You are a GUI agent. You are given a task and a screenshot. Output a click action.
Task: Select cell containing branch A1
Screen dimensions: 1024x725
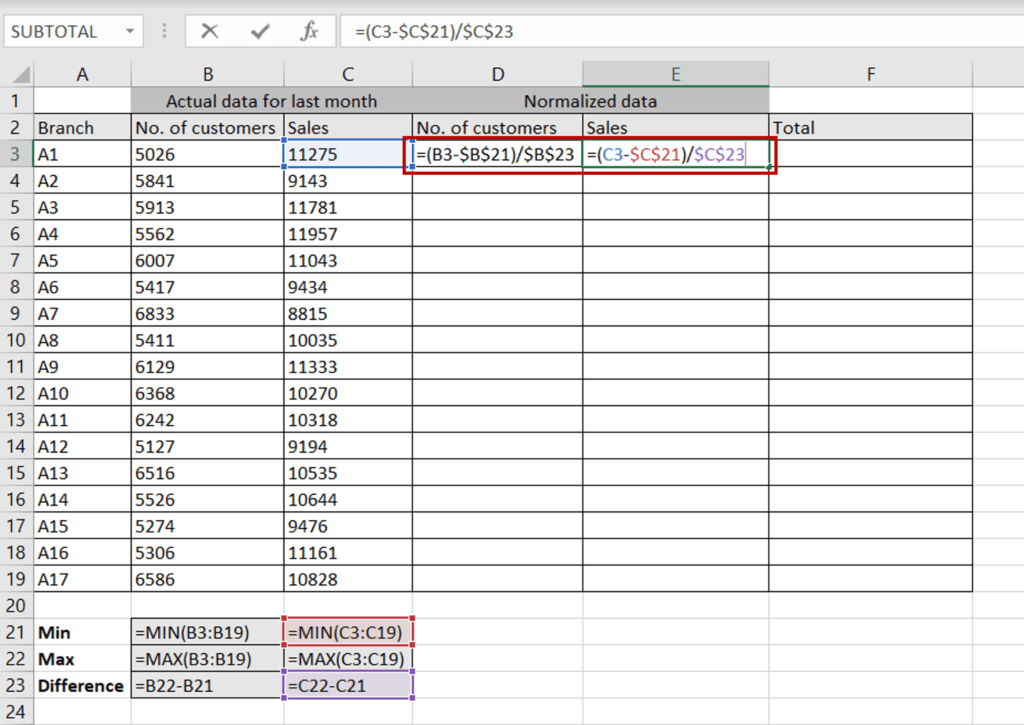[82, 154]
